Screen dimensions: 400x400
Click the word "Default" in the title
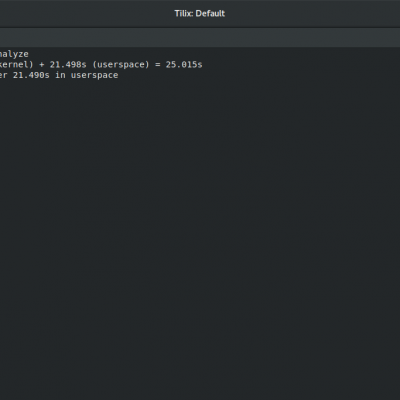point(210,13)
